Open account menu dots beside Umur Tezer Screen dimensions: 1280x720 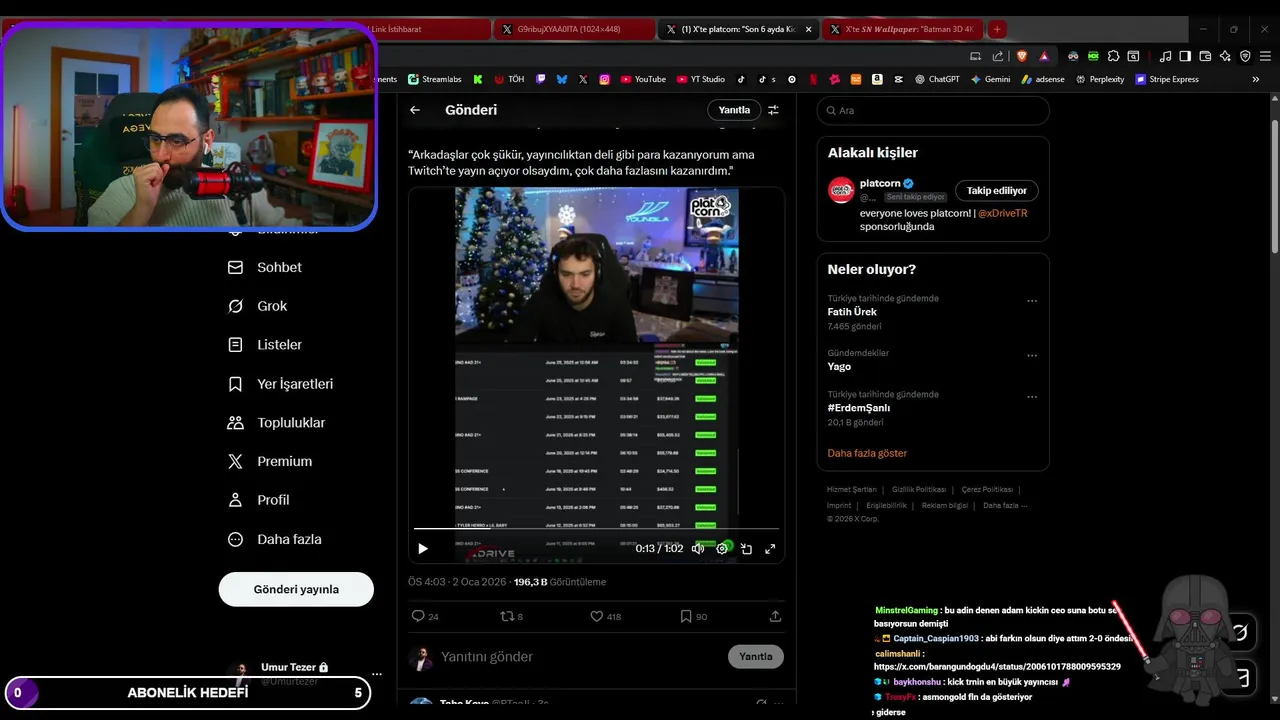click(x=377, y=673)
